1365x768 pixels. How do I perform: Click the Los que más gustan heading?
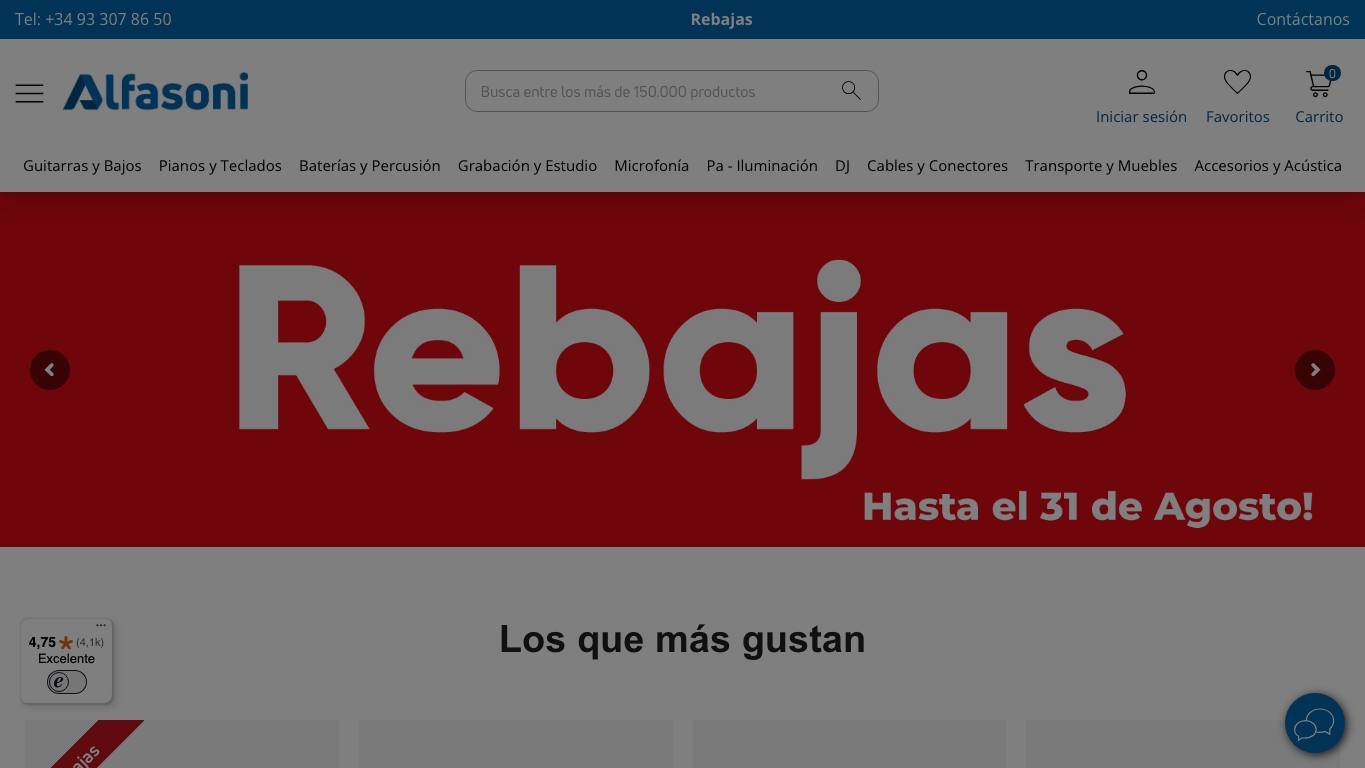click(682, 639)
